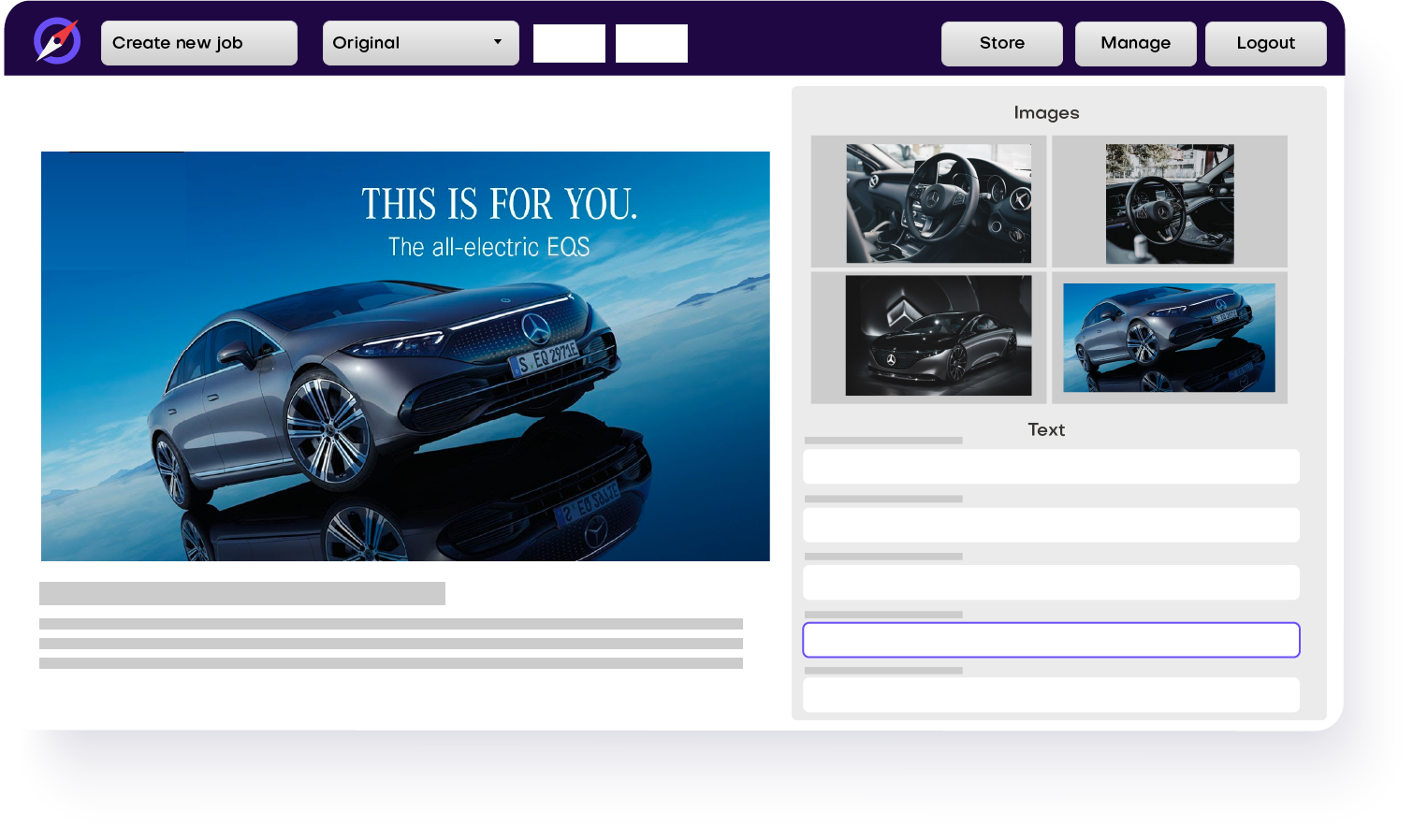The width and height of the screenshot is (1413, 840).
Task: Click the third Text input field
Action: (1051, 582)
